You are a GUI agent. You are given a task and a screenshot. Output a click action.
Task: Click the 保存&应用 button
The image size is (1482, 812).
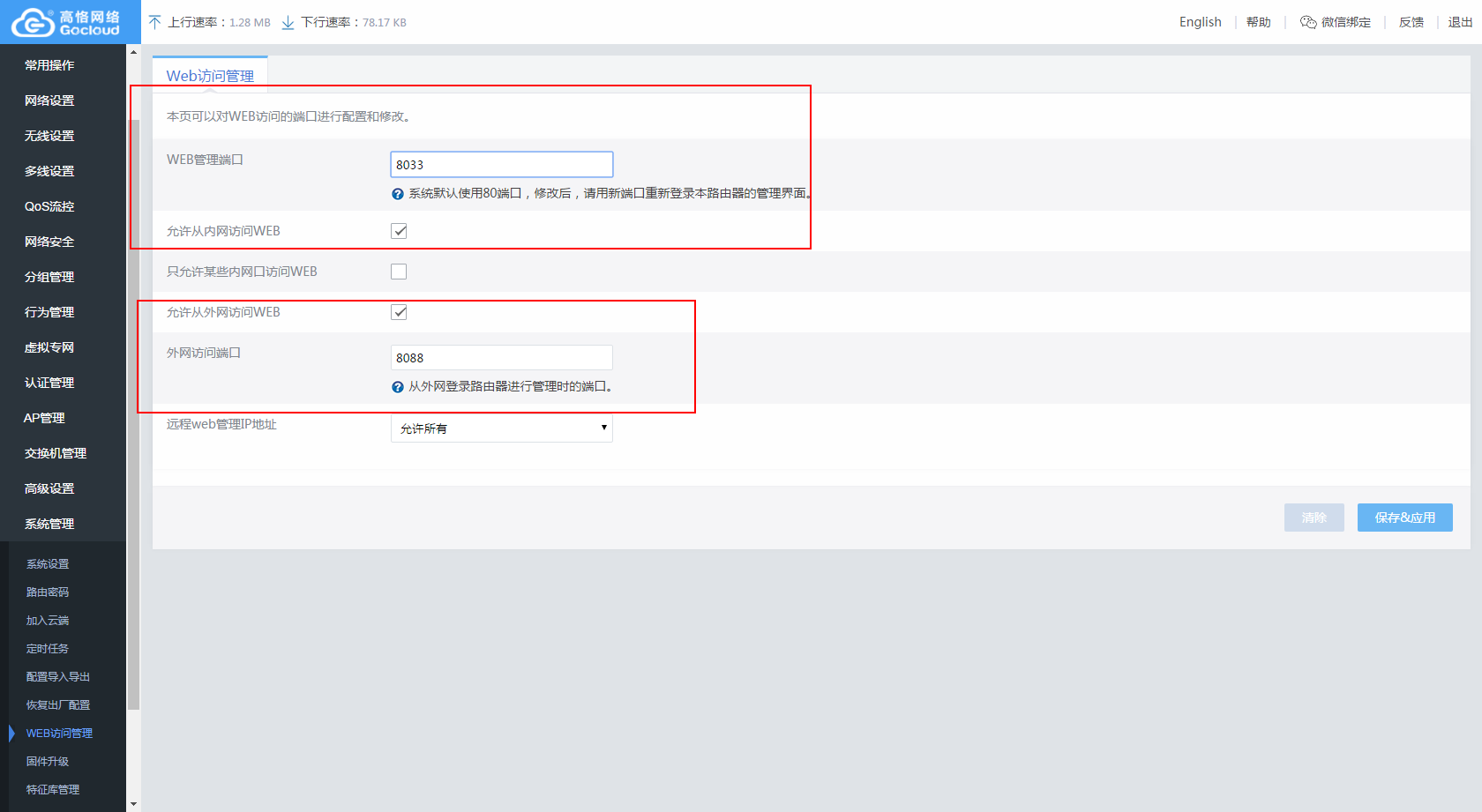[x=1404, y=518]
